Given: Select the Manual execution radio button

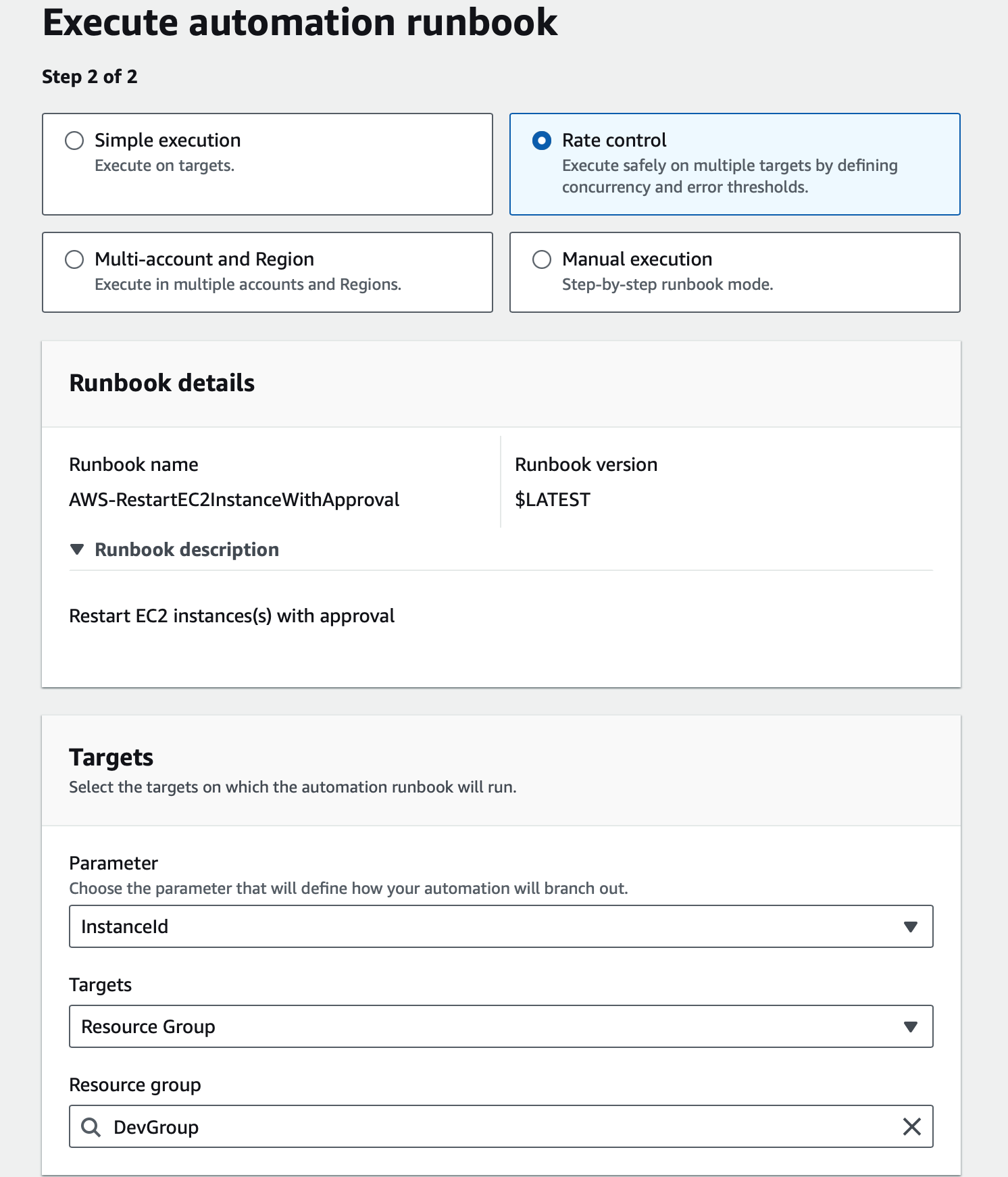Looking at the screenshot, I should coord(542,259).
